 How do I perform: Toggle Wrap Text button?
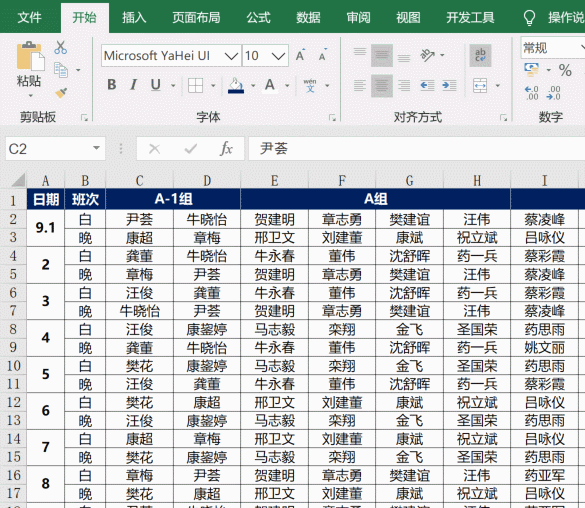pyautogui.click(x=480, y=55)
